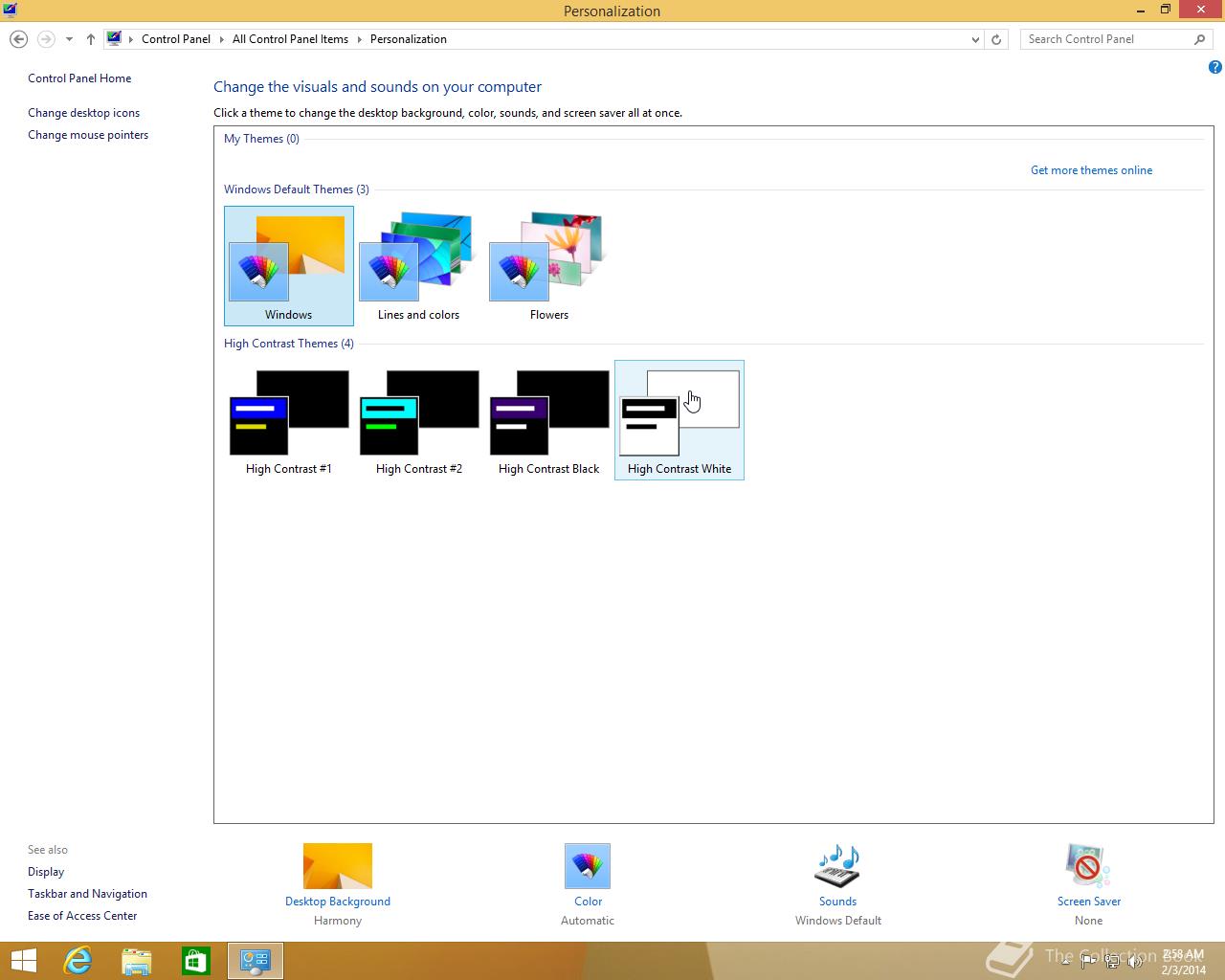
Task: Open the Color settings icon
Action: 588,866
